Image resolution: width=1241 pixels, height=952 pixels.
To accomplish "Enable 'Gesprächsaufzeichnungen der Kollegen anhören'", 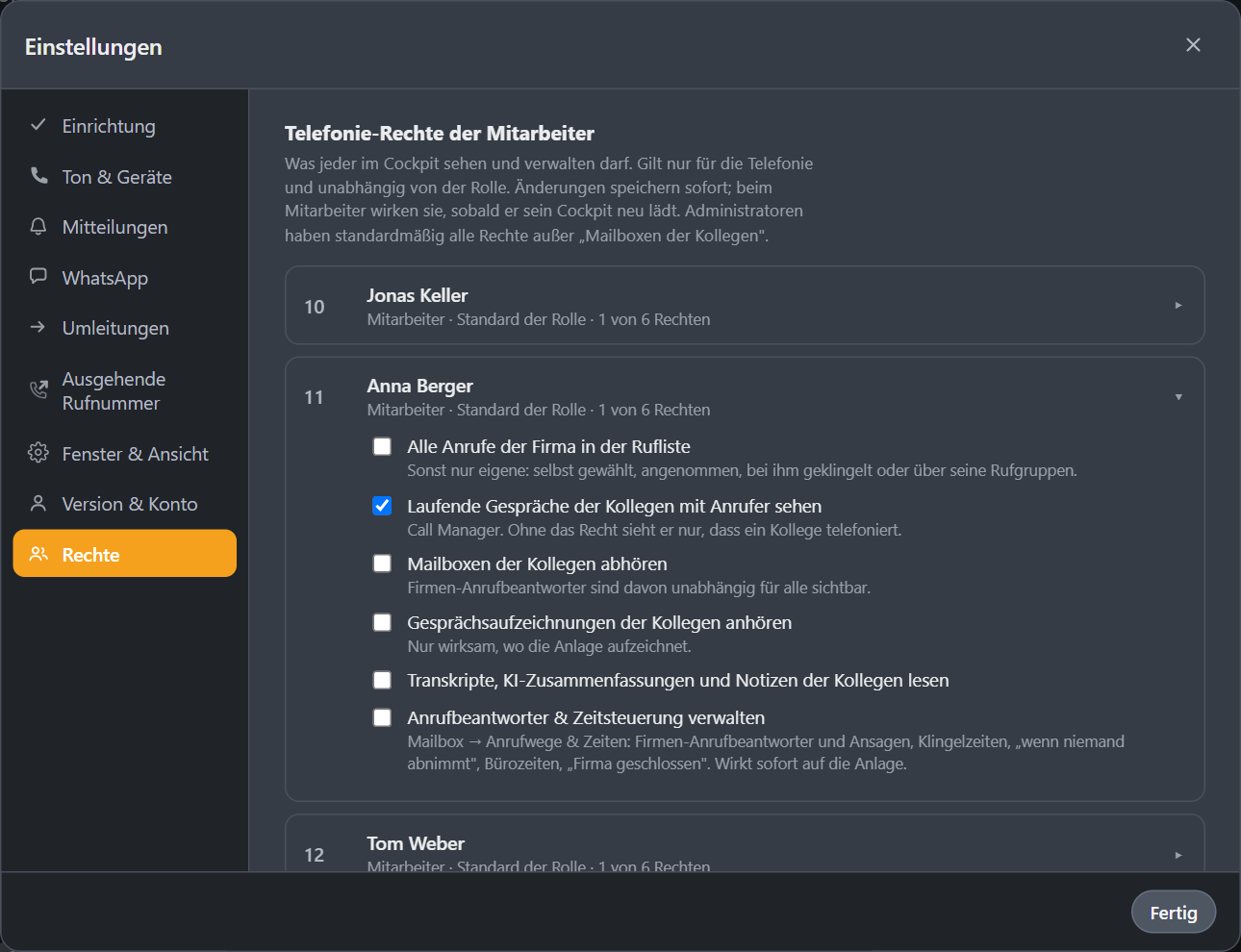I will [x=382, y=622].
